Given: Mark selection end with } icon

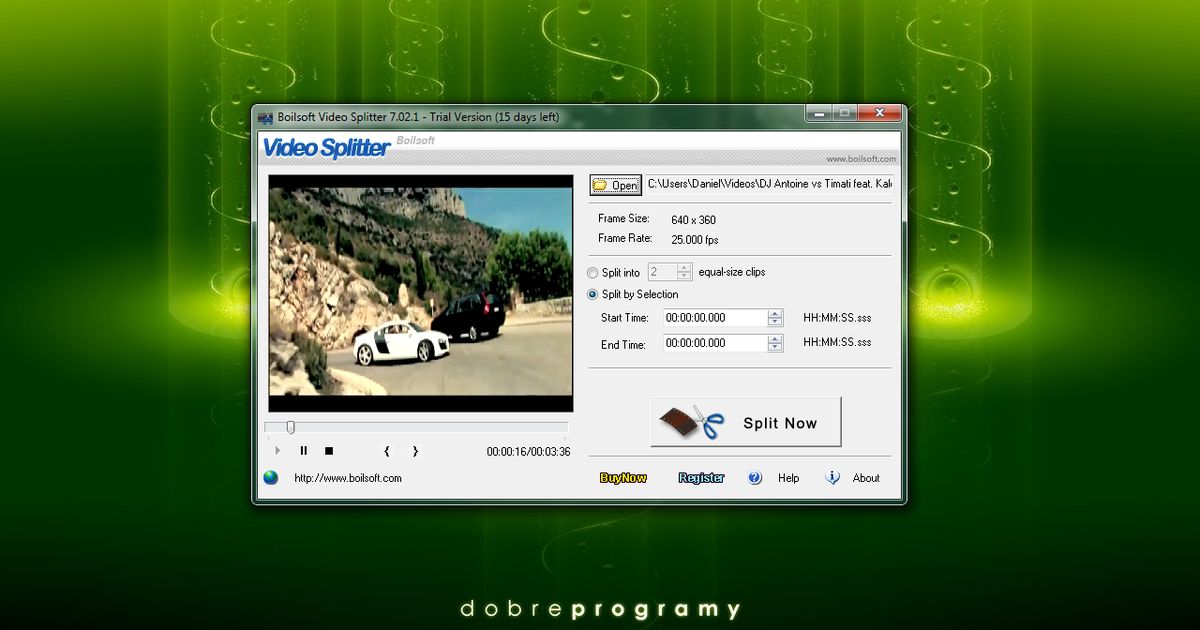Looking at the screenshot, I should click(414, 451).
